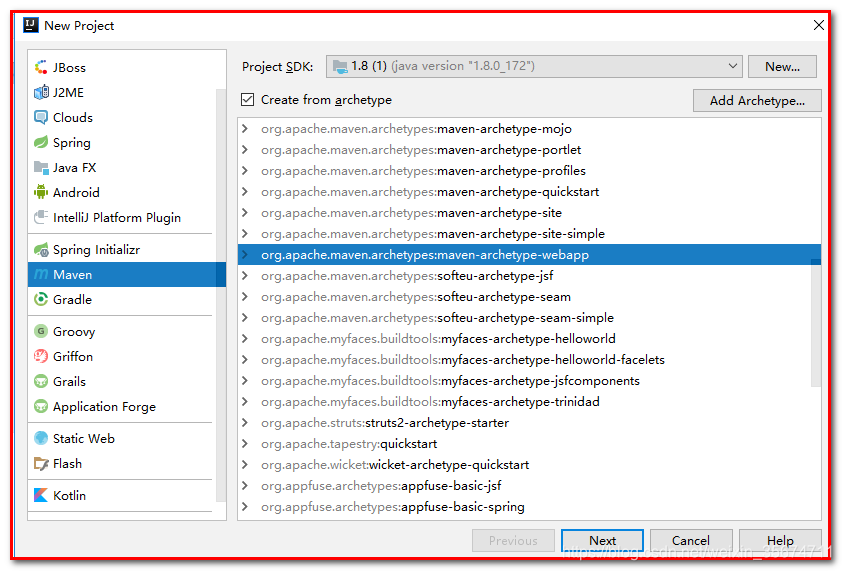Expand the softeu-archetype-jsf row
This screenshot has height=571, width=842.
[x=245, y=276]
